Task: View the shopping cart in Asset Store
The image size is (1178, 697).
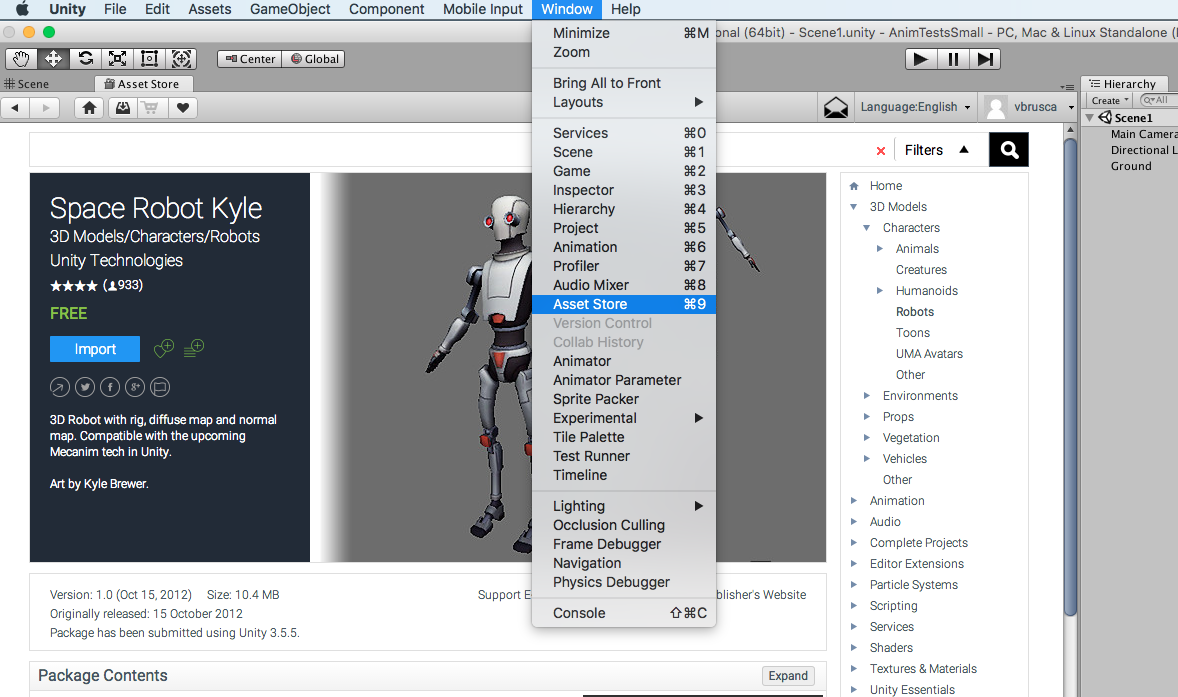Action: click(151, 107)
